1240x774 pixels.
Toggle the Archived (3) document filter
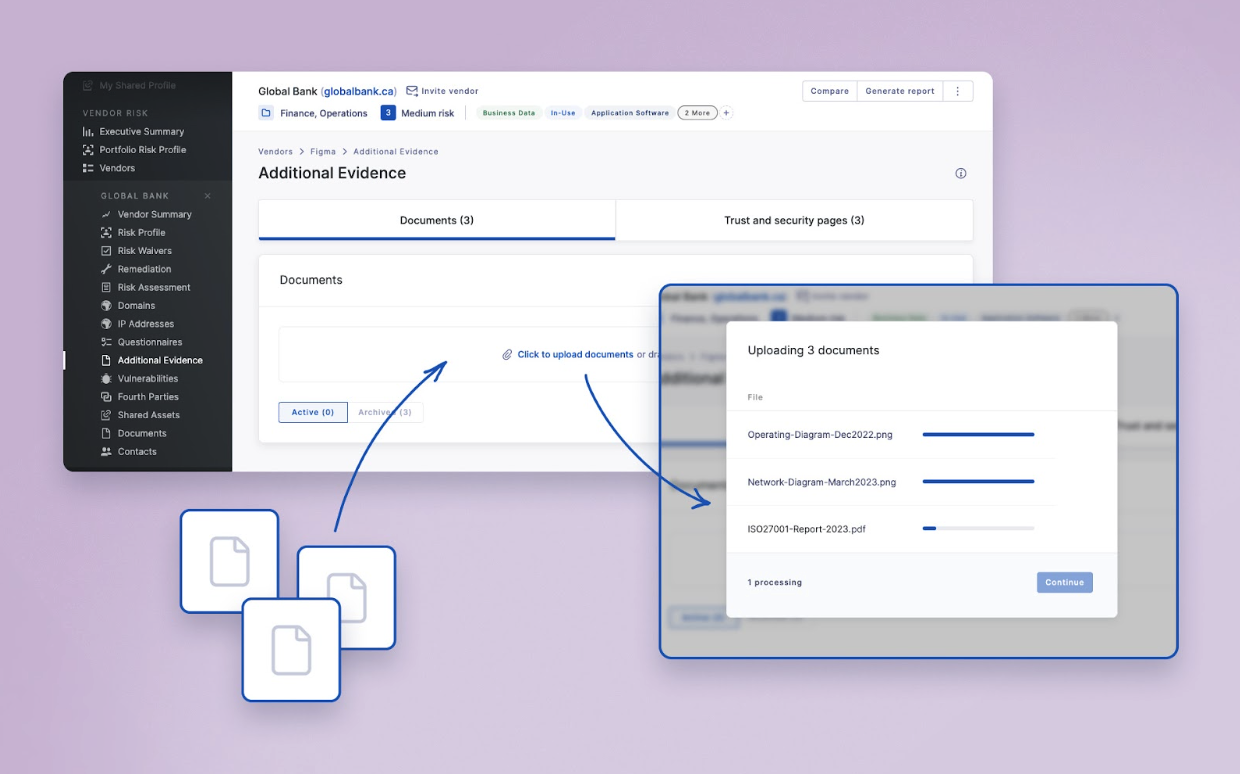[385, 412]
